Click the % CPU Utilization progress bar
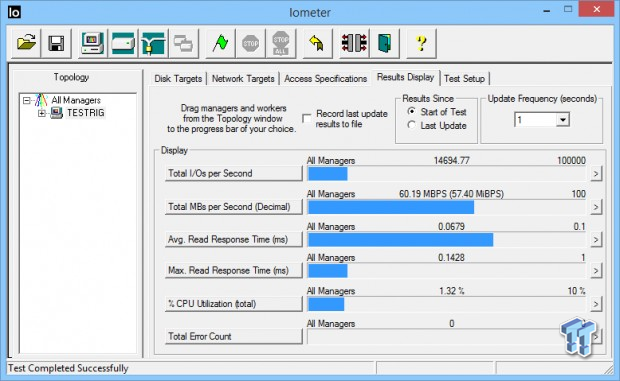 [447, 304]
